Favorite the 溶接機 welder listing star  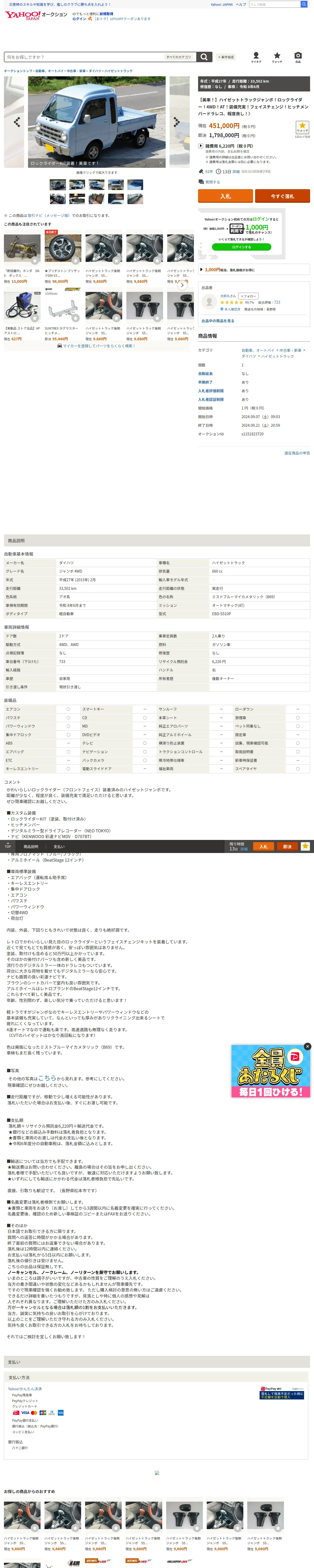[x=35, y=318]
